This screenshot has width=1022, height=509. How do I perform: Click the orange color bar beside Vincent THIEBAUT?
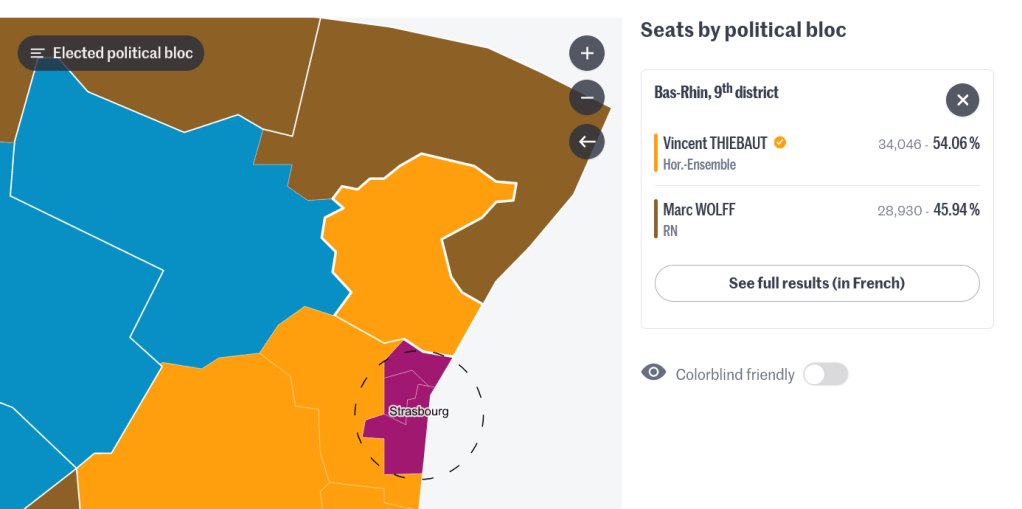coord(656,153)
